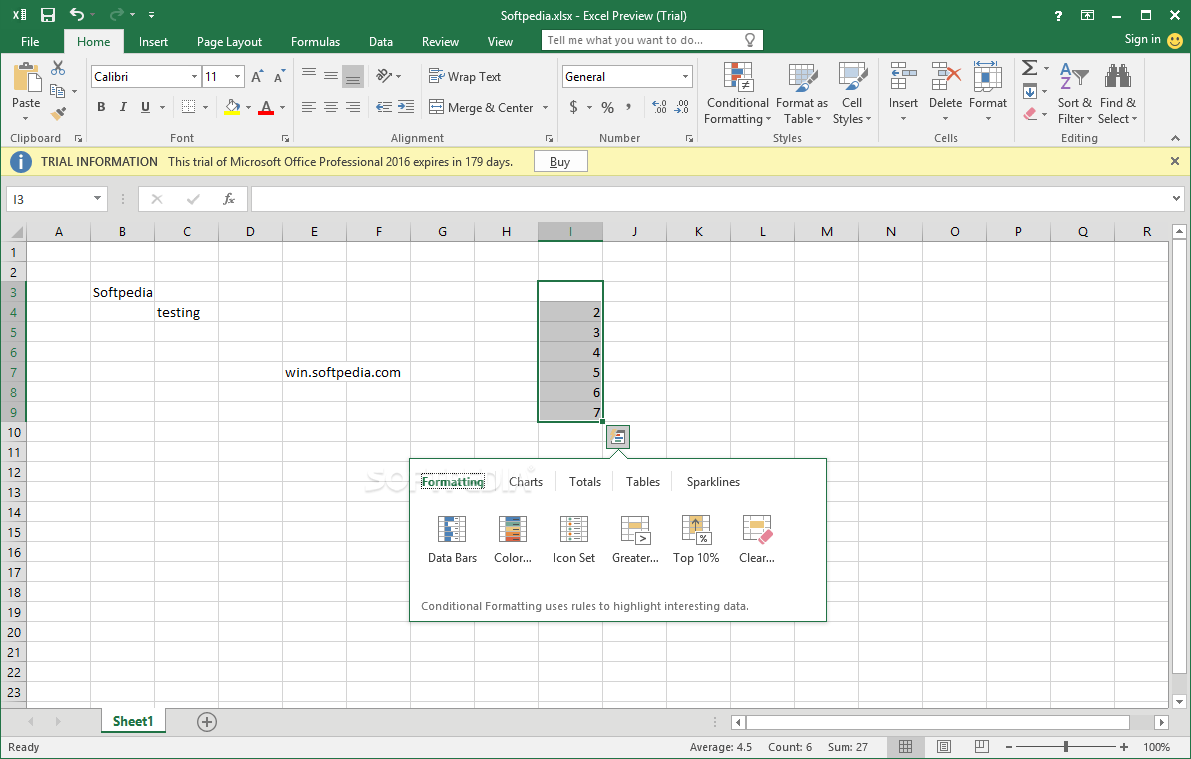Apply Top 10% conditional formatting
Viewport: 1191px width, 759px height.
point(696,538)
